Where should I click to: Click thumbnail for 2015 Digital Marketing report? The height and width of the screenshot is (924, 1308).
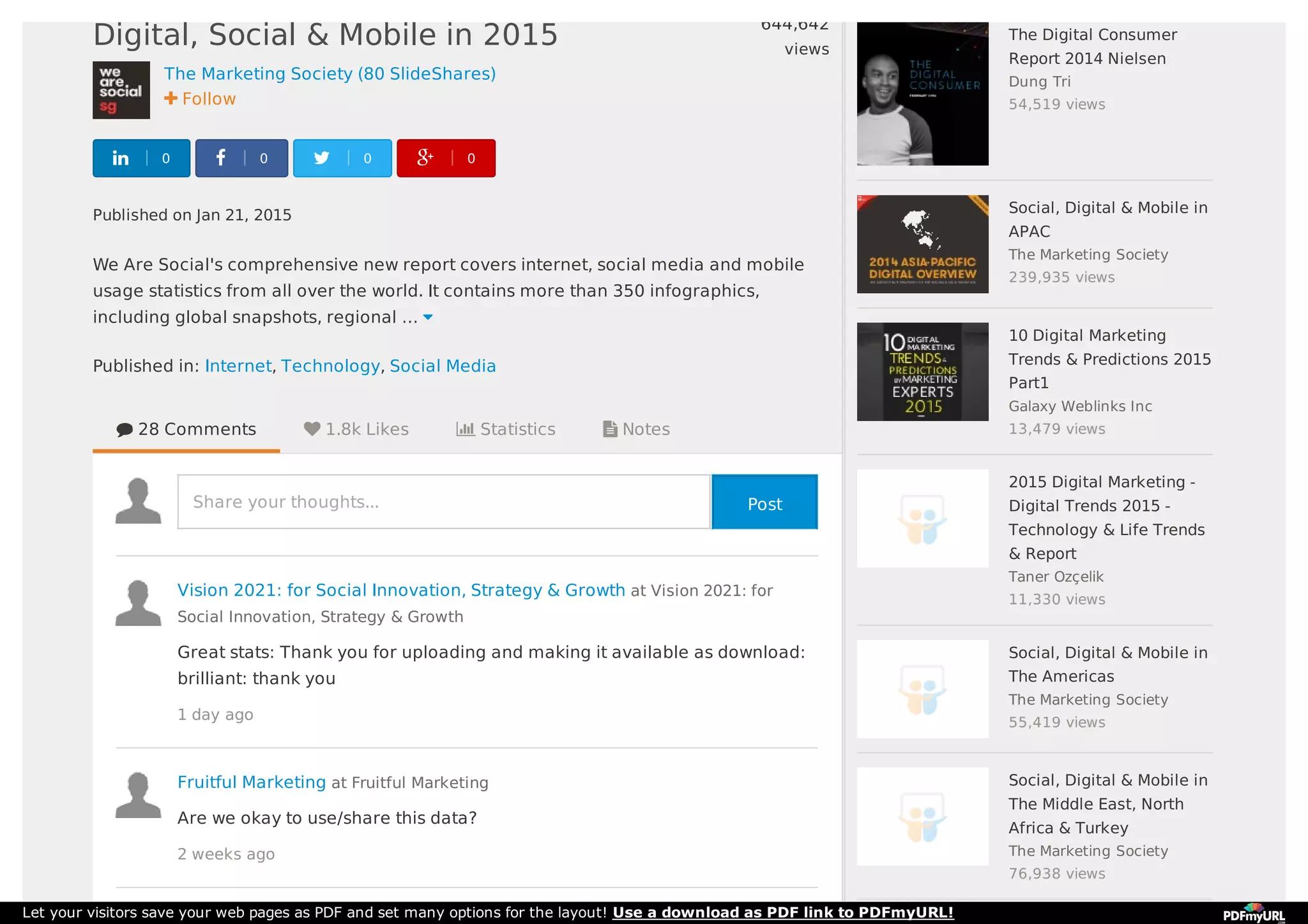(x=923, y=519)
